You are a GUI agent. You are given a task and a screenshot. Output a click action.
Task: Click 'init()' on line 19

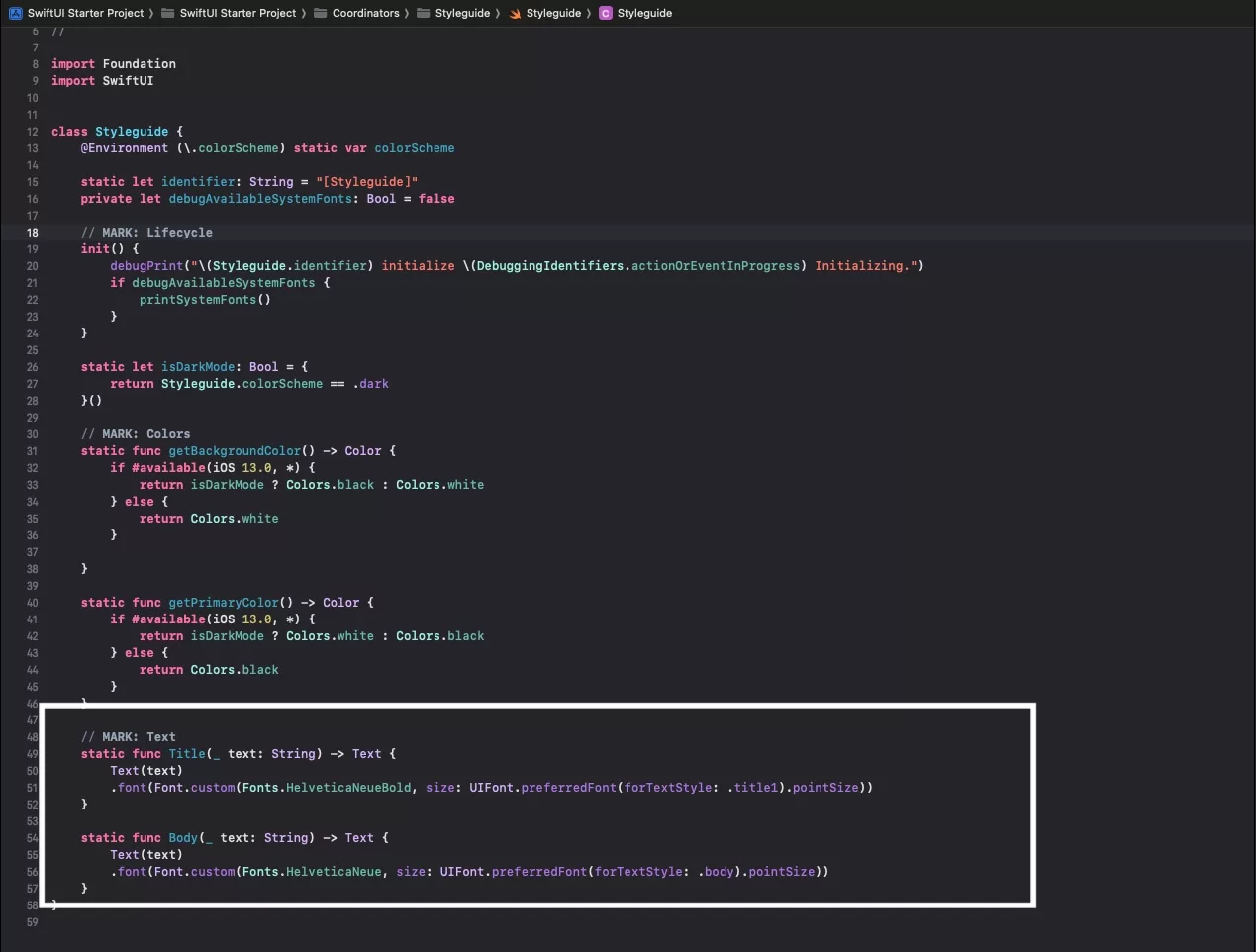103,249
